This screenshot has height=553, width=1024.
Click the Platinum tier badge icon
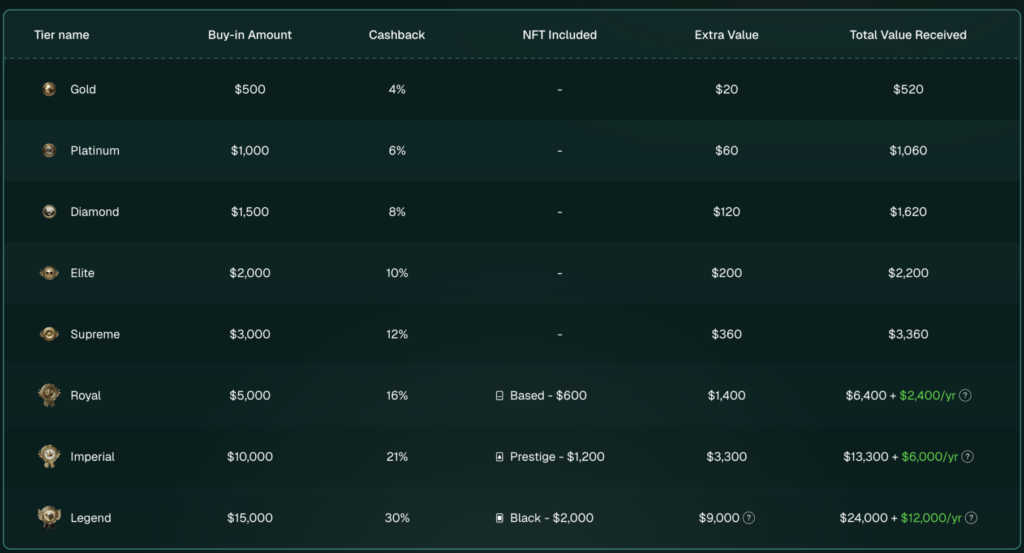49,150
